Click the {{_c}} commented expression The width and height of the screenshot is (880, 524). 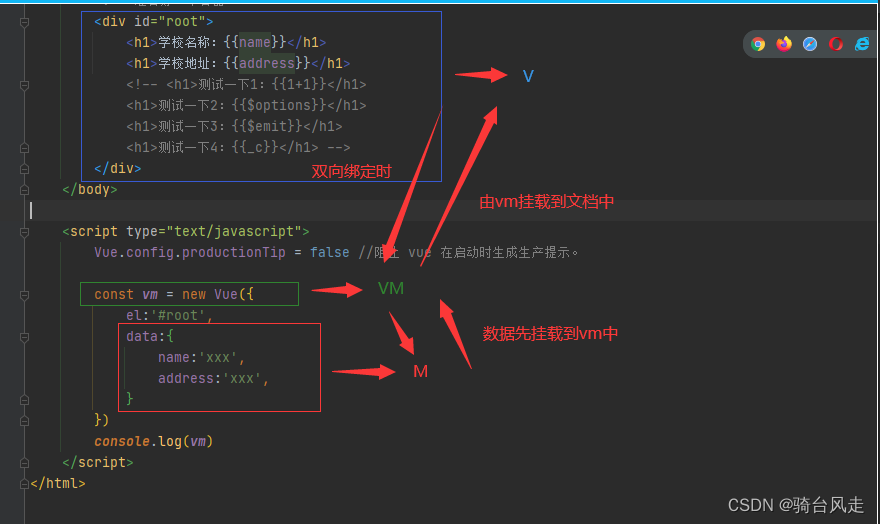[x=255, y=147]
